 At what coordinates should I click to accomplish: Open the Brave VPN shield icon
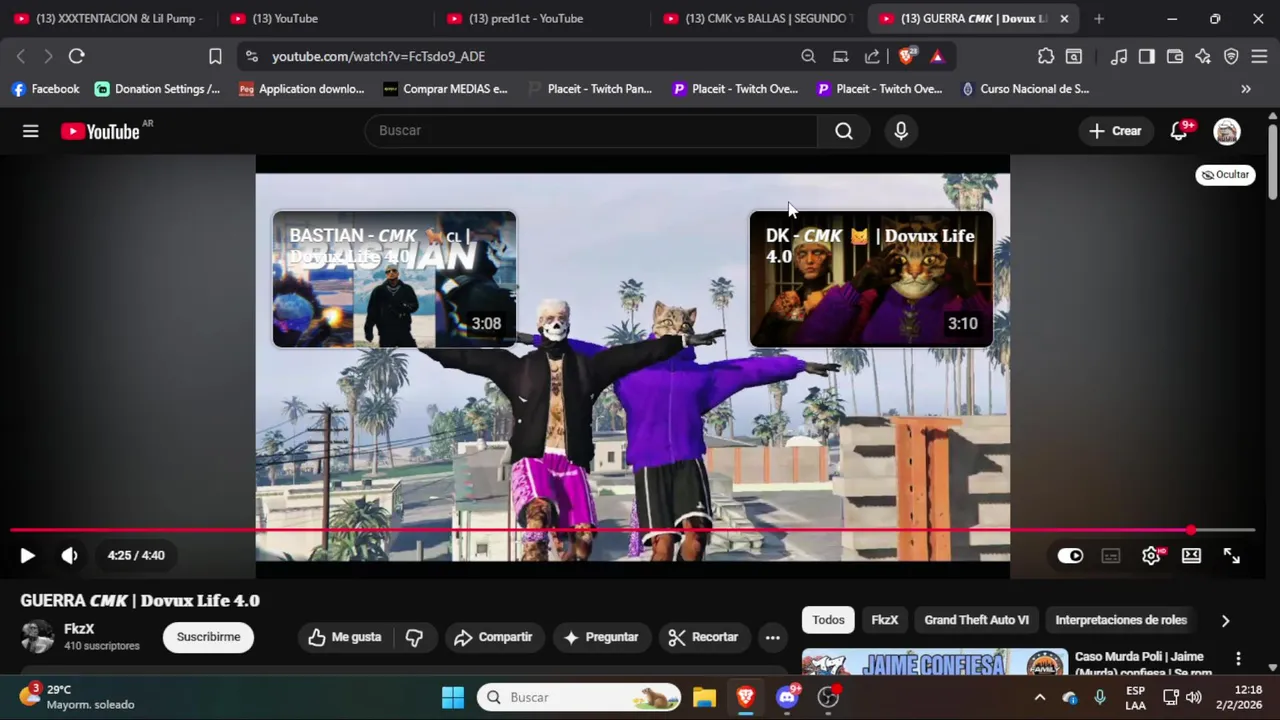tap(1231, 57)
